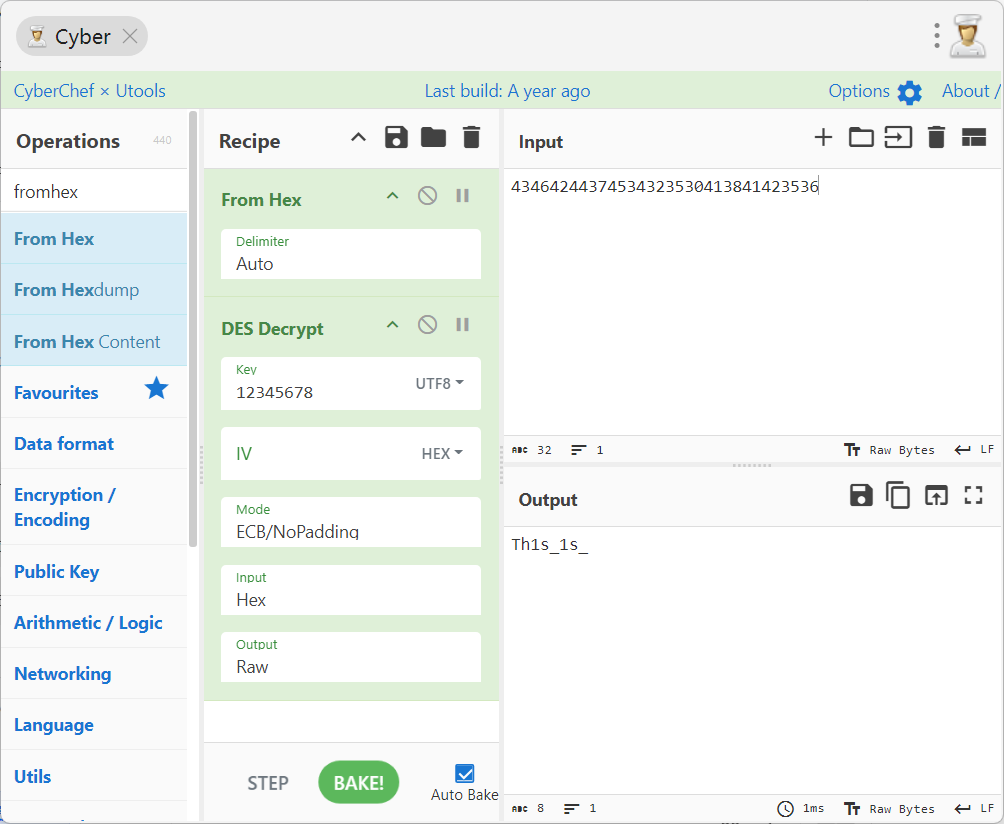The image size is (1004, 824).
Task: Pause at DES Decrypt breakpoint
Action: pyautogui.click(x=462, y=325)
